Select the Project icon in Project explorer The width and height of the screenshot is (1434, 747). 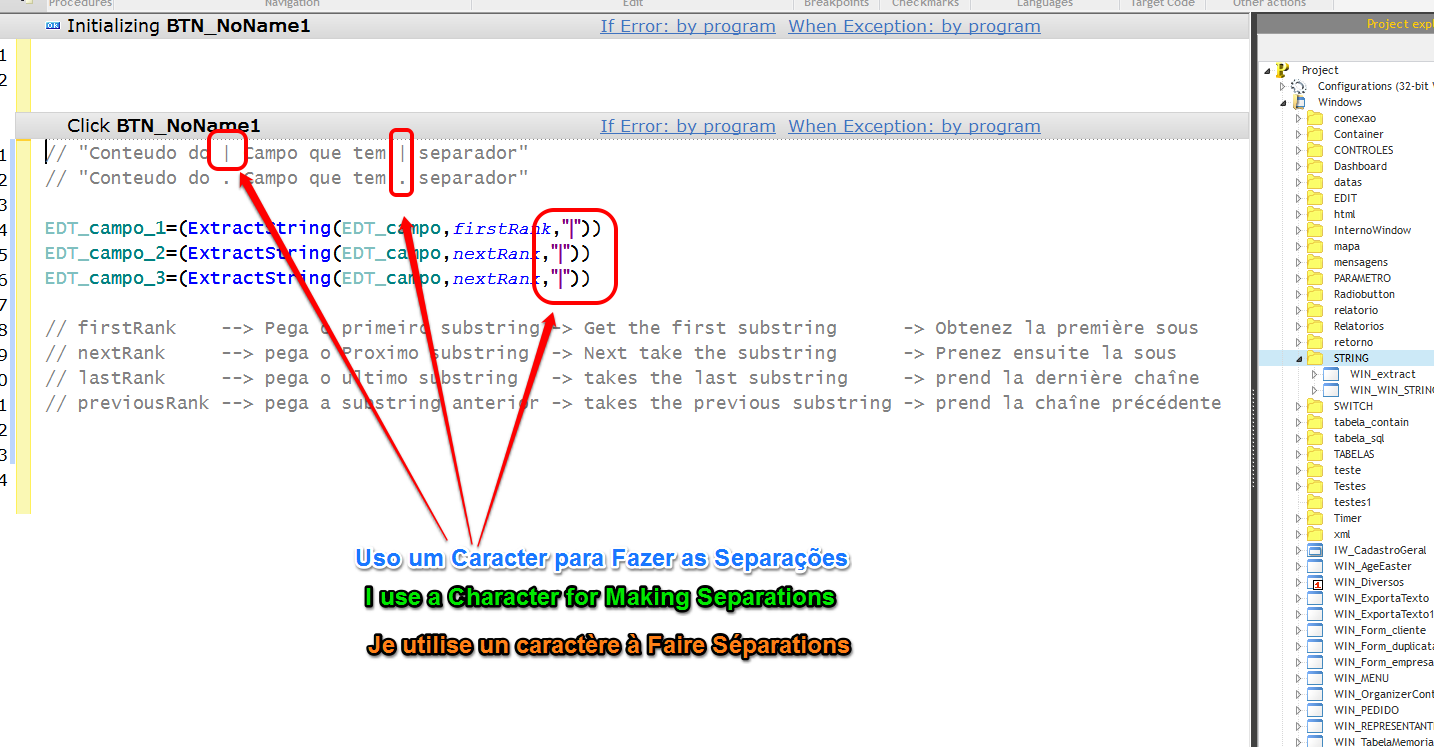1282,69
